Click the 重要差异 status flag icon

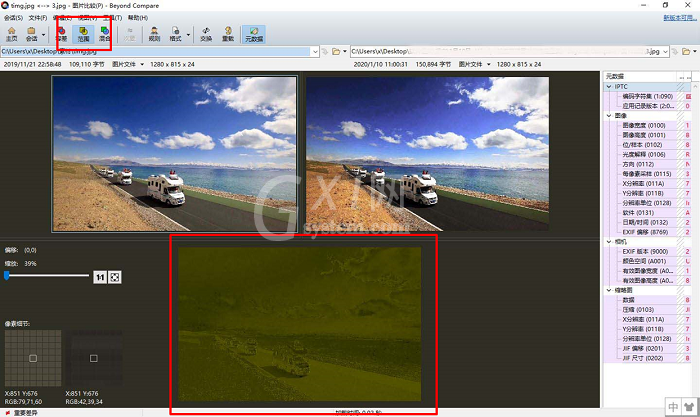pyautogui.click(x=8, y=413)
